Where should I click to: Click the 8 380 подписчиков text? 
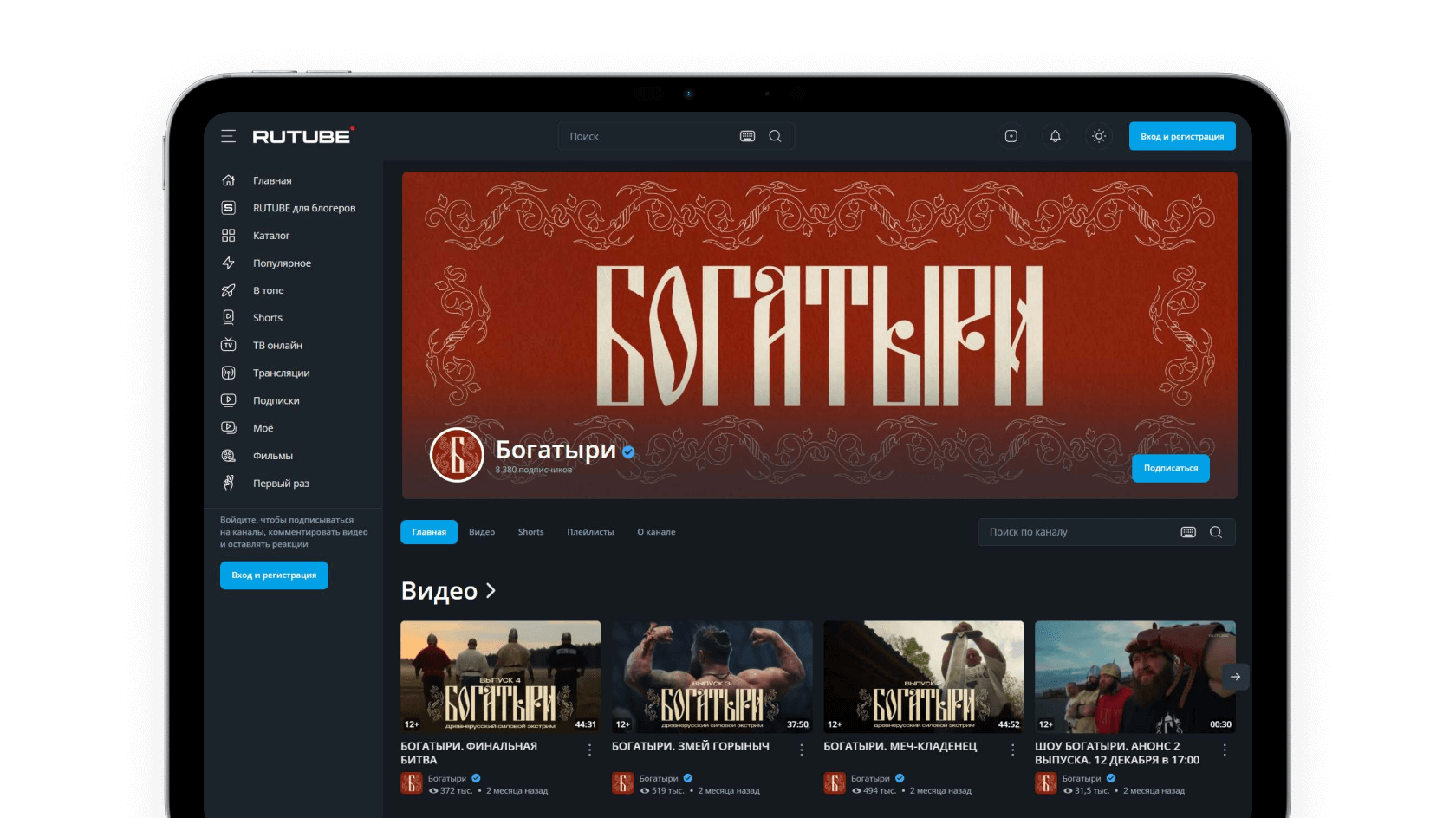point(534,470)
